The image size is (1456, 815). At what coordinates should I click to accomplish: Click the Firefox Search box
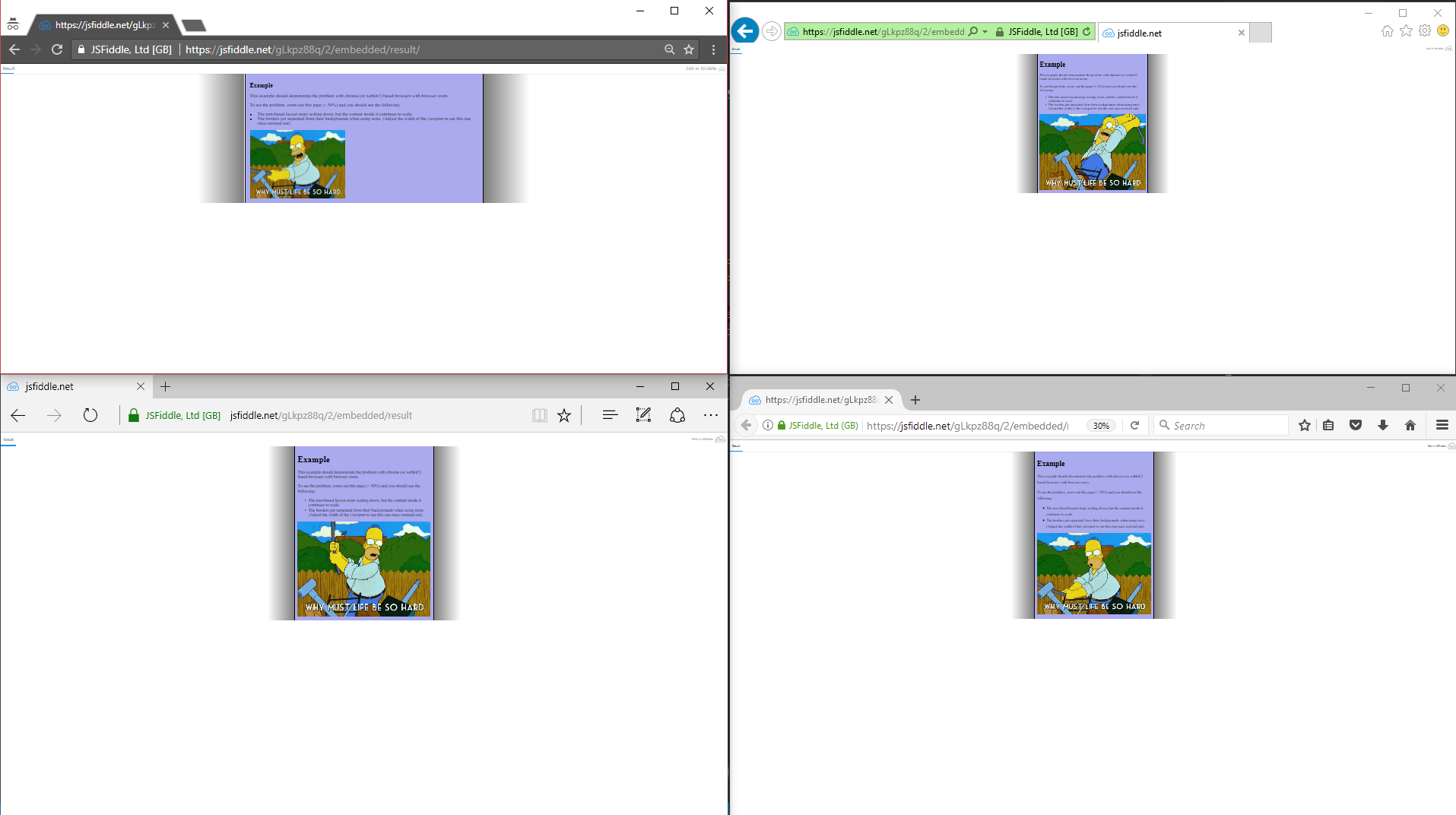click(x=1221, y=426)
